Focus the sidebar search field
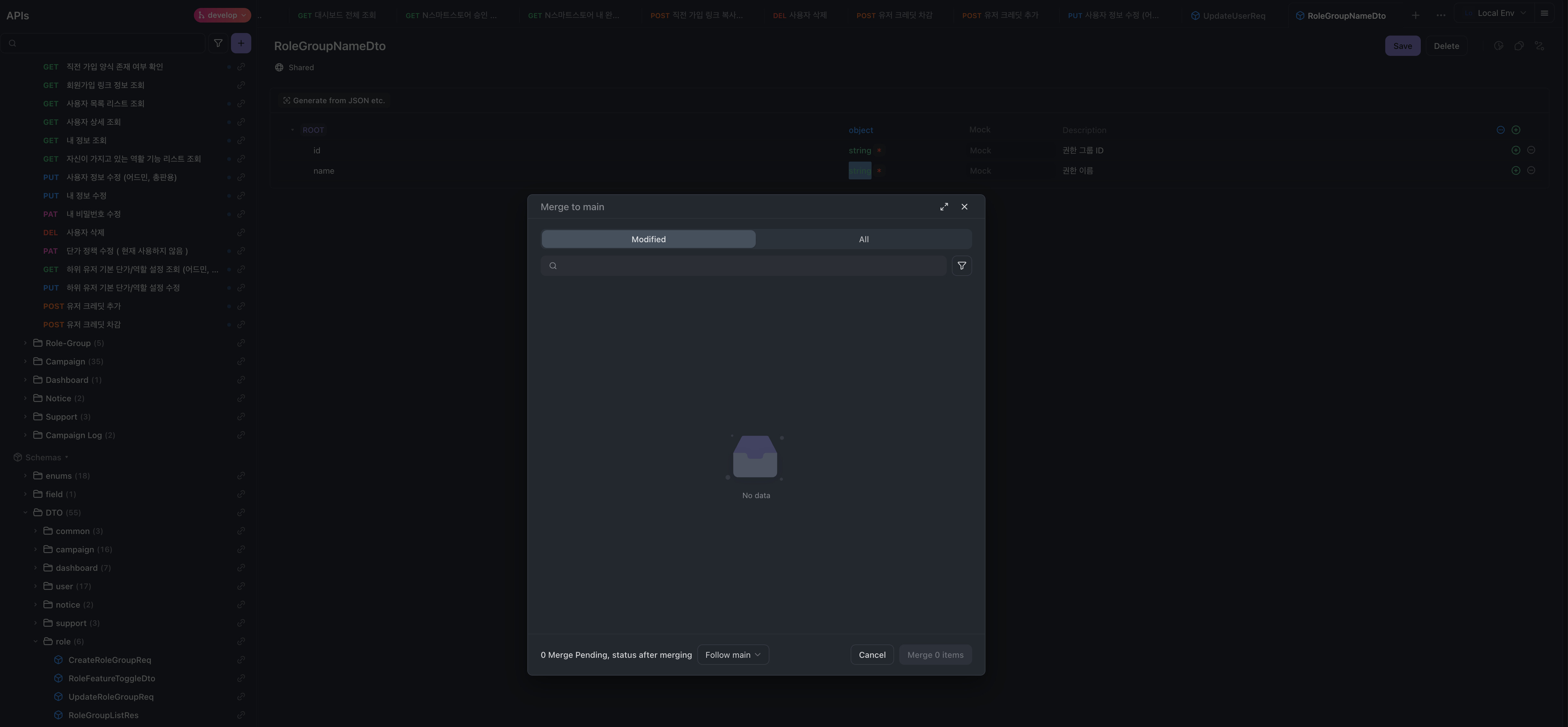Viewport: 1568px width, 727px height. [x=103, y=43]
